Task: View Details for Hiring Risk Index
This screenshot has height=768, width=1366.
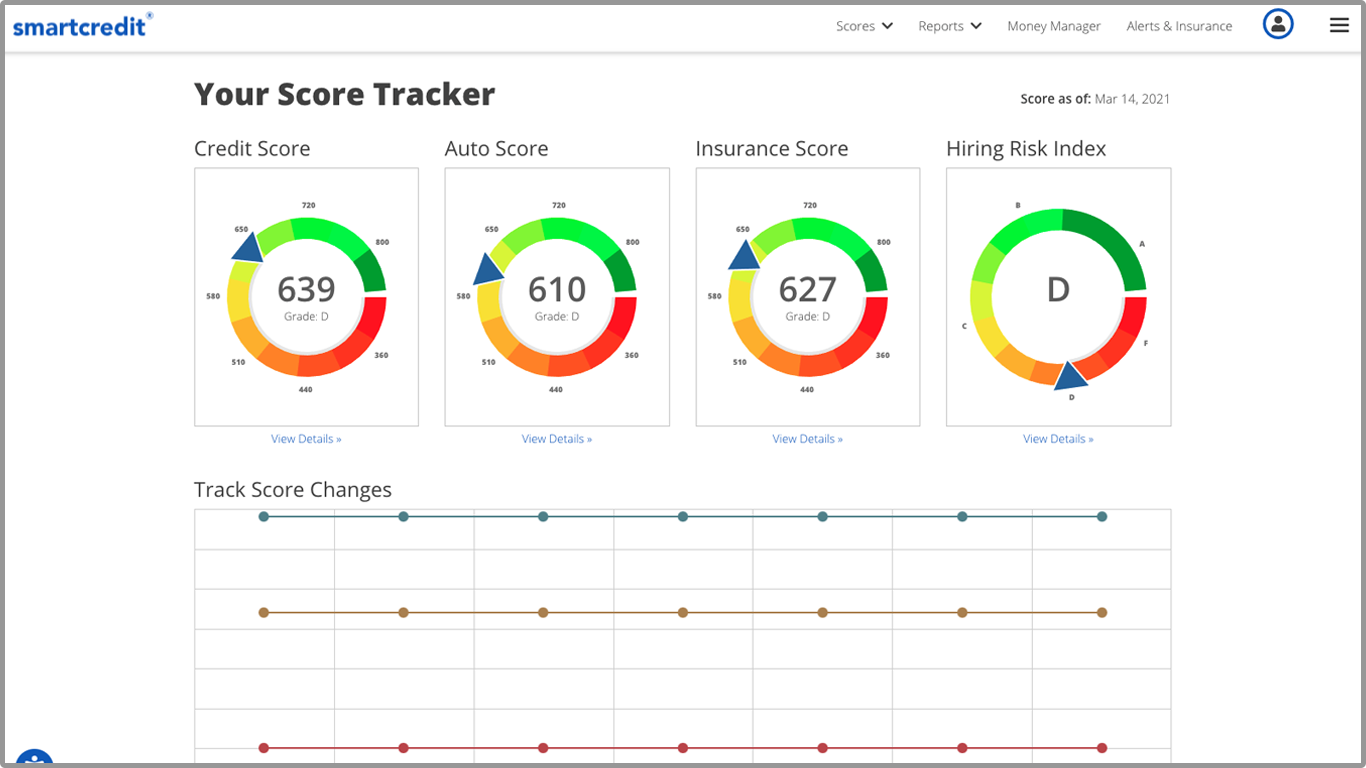Action: click(x=1058, y=439)
